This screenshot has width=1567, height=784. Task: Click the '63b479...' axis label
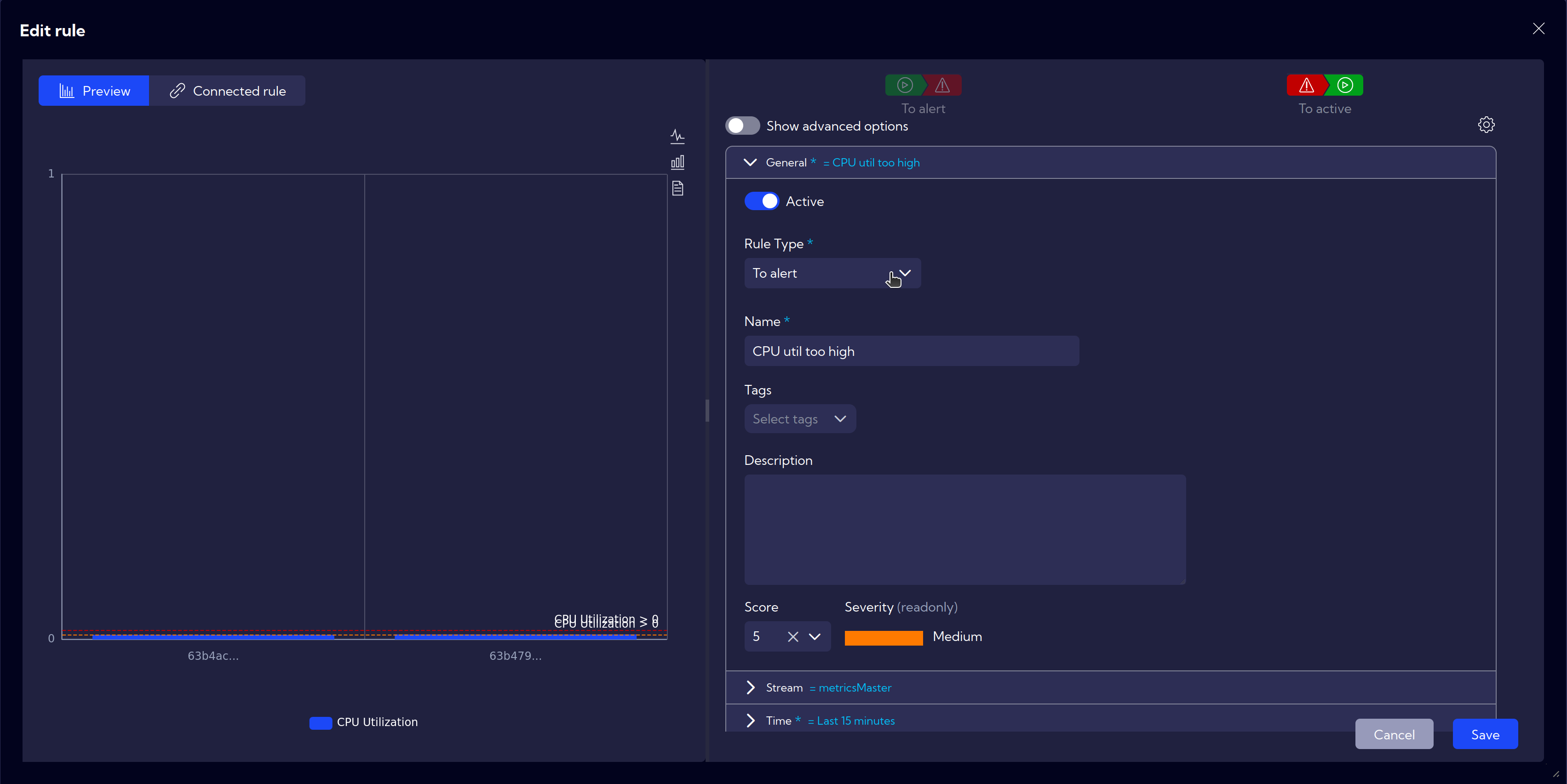click(x=515, y=656)
